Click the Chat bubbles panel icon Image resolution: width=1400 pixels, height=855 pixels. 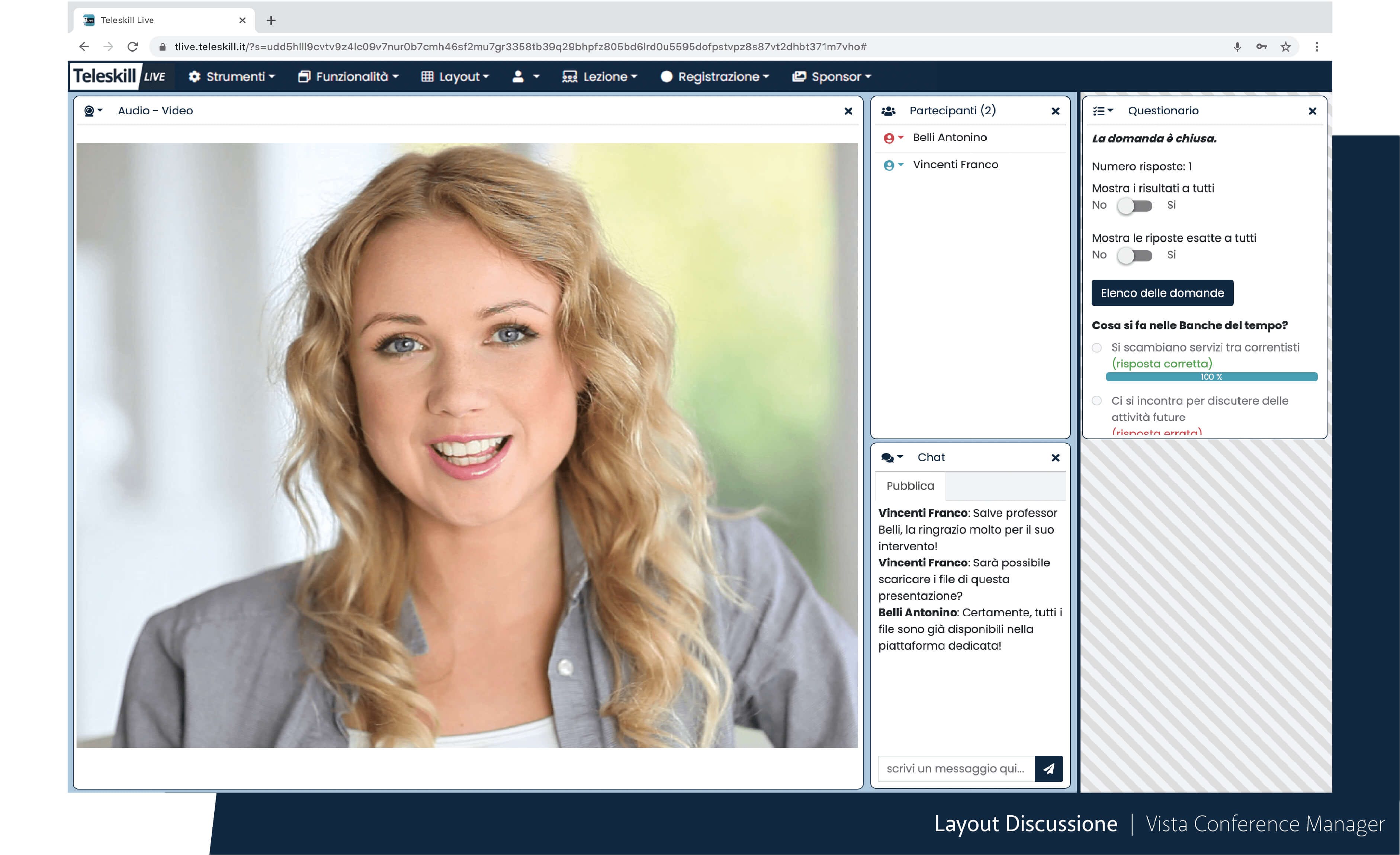click(888, 458)
